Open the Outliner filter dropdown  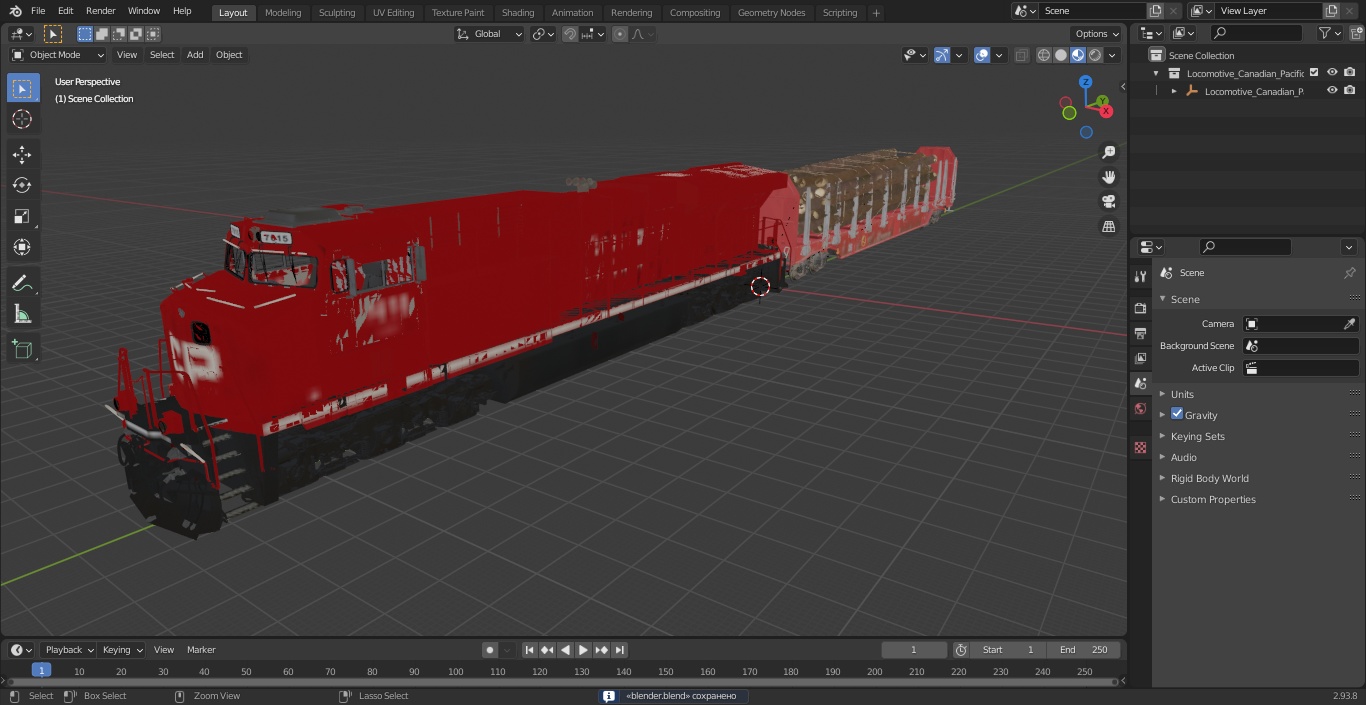[1329, 33]
